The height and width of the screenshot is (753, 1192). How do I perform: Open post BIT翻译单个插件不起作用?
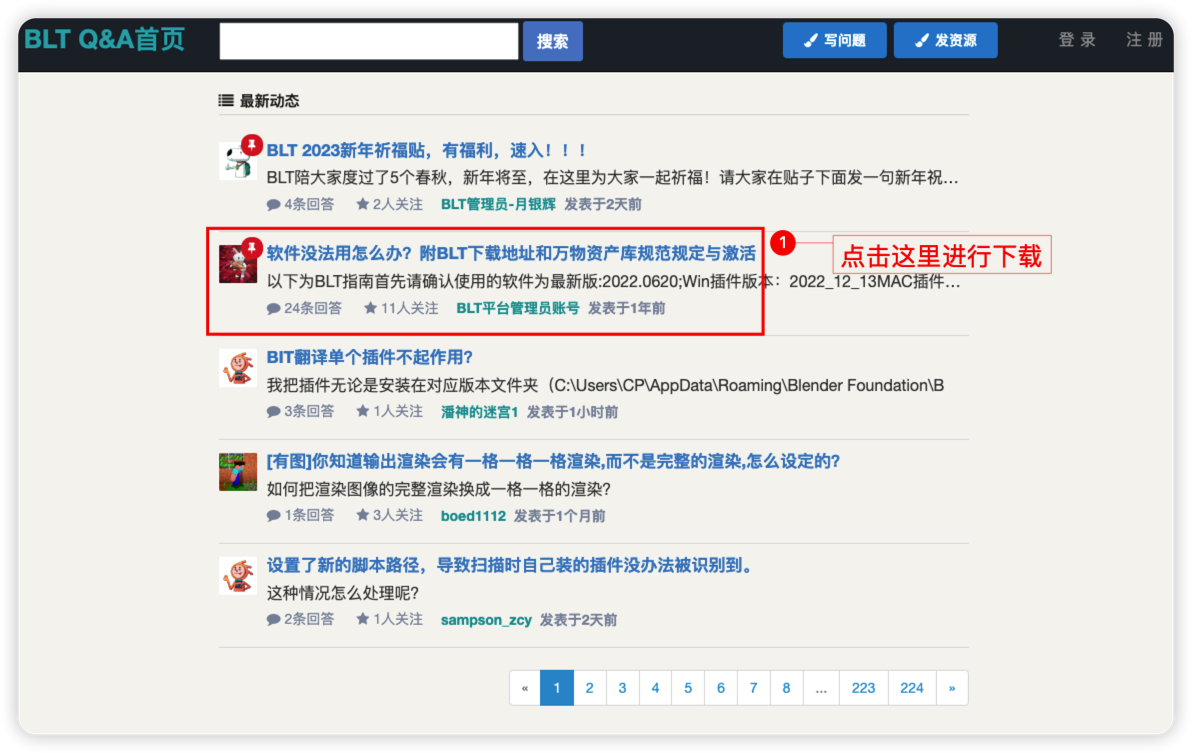369,357
